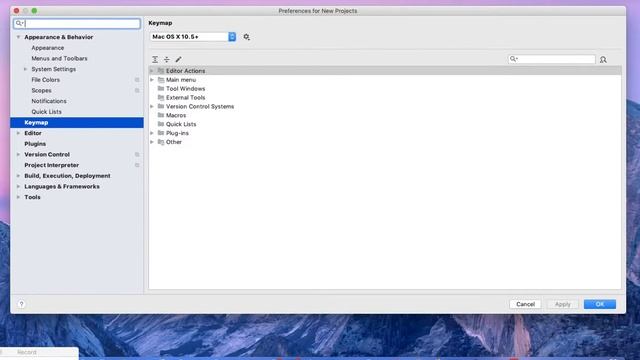Select Quick Lists in the sidebar

tap(47, 112)
